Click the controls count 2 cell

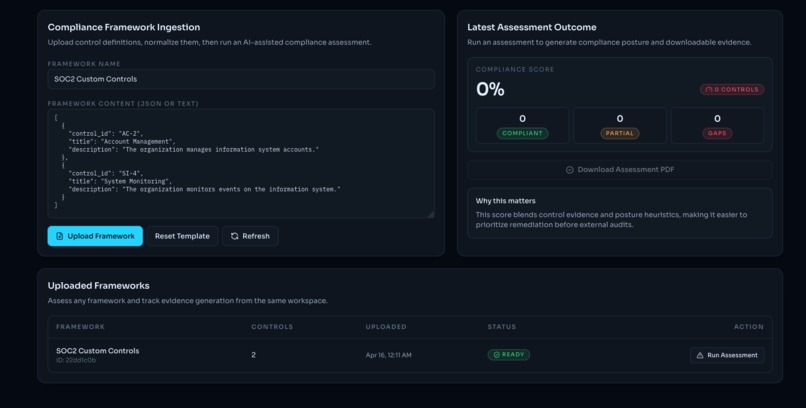pos(253,355)
